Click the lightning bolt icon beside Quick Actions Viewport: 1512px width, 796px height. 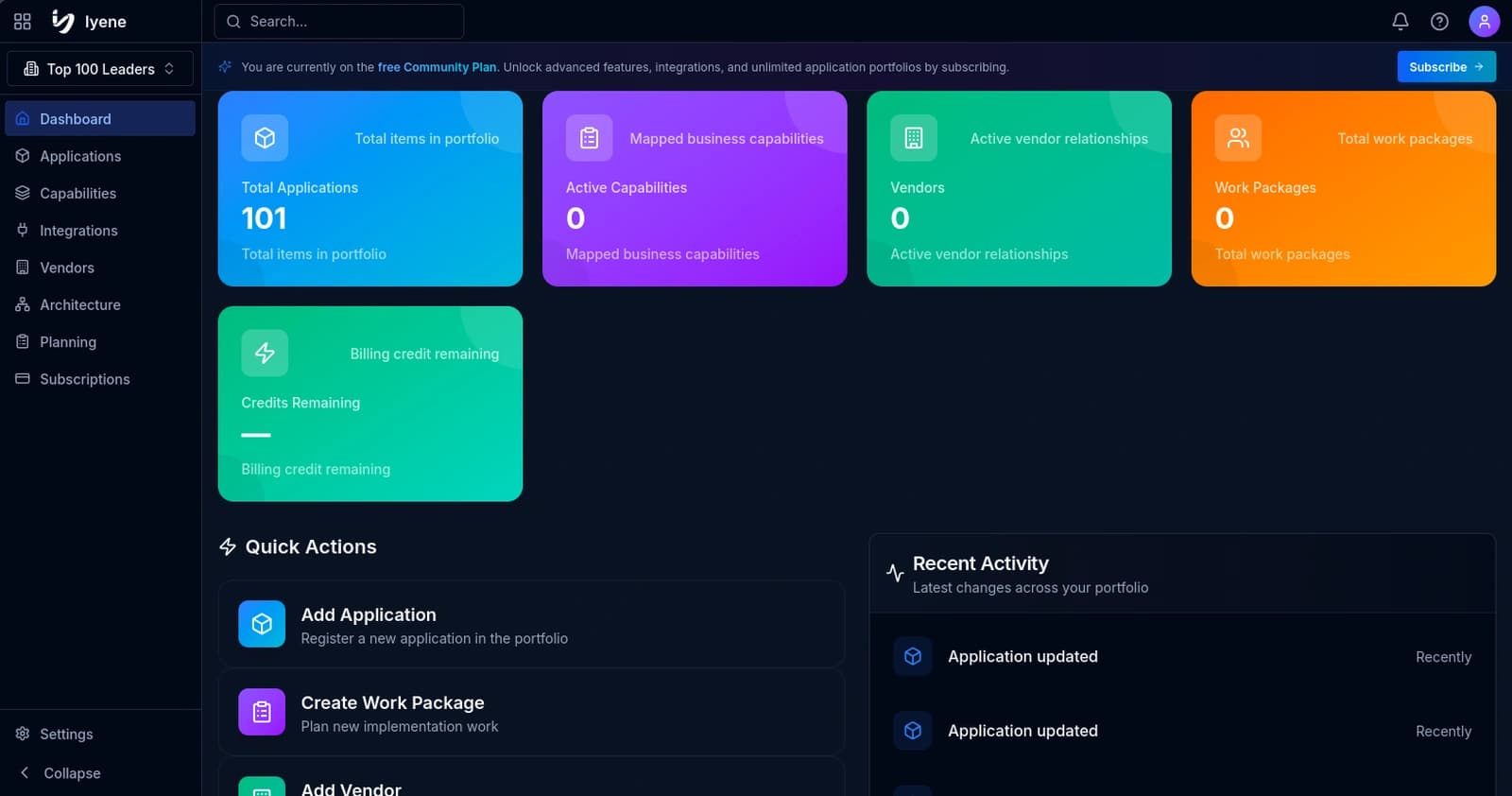228,546
